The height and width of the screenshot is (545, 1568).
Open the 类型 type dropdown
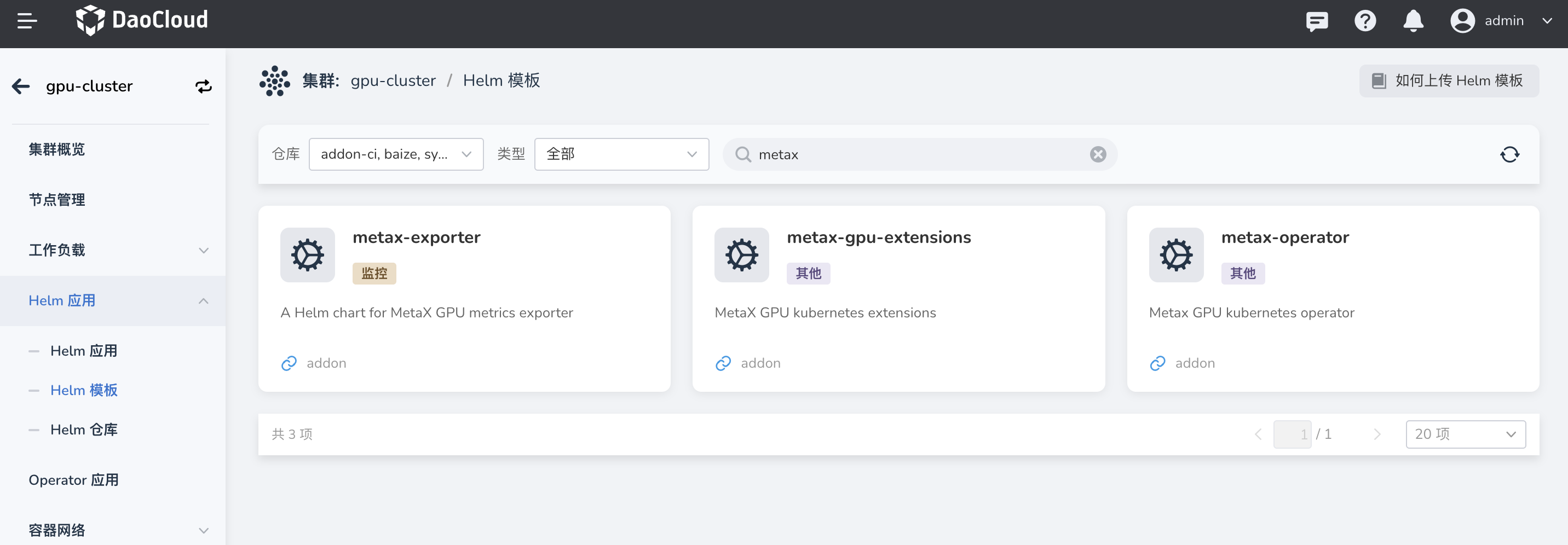pos(621,154)
